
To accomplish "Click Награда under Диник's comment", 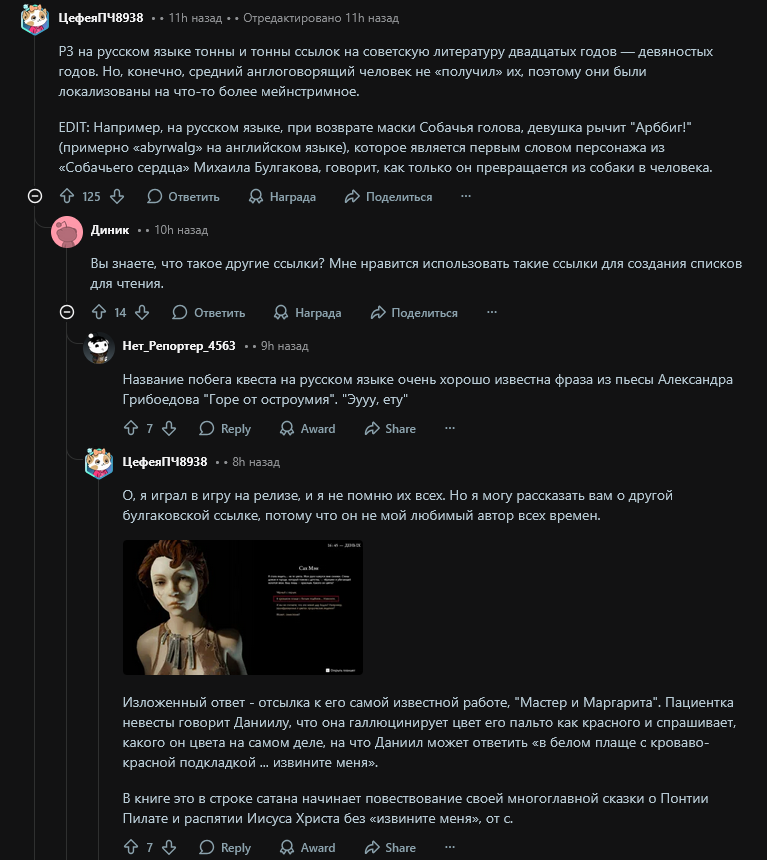I will pos(307,313).
